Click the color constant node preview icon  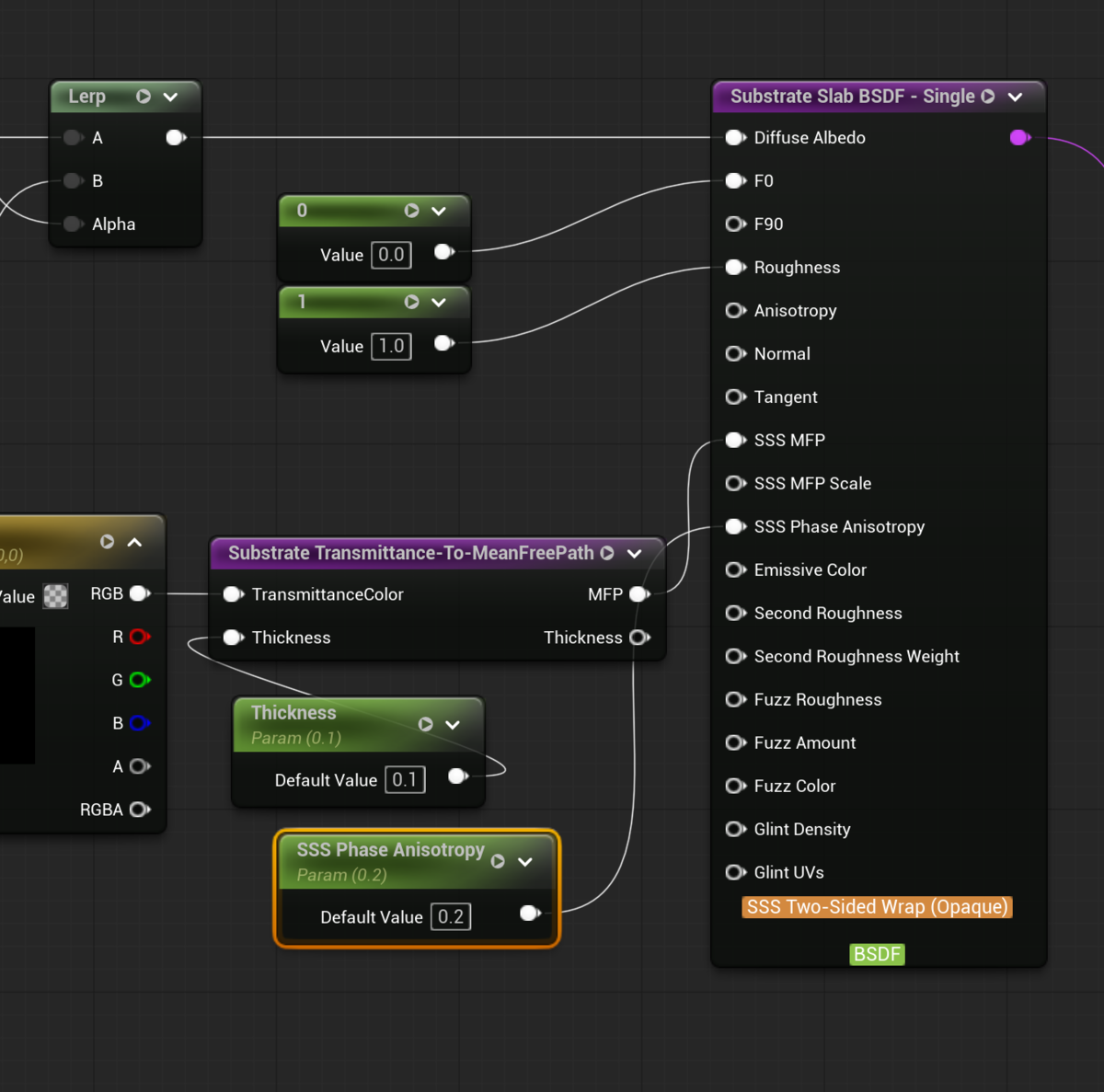108,543
